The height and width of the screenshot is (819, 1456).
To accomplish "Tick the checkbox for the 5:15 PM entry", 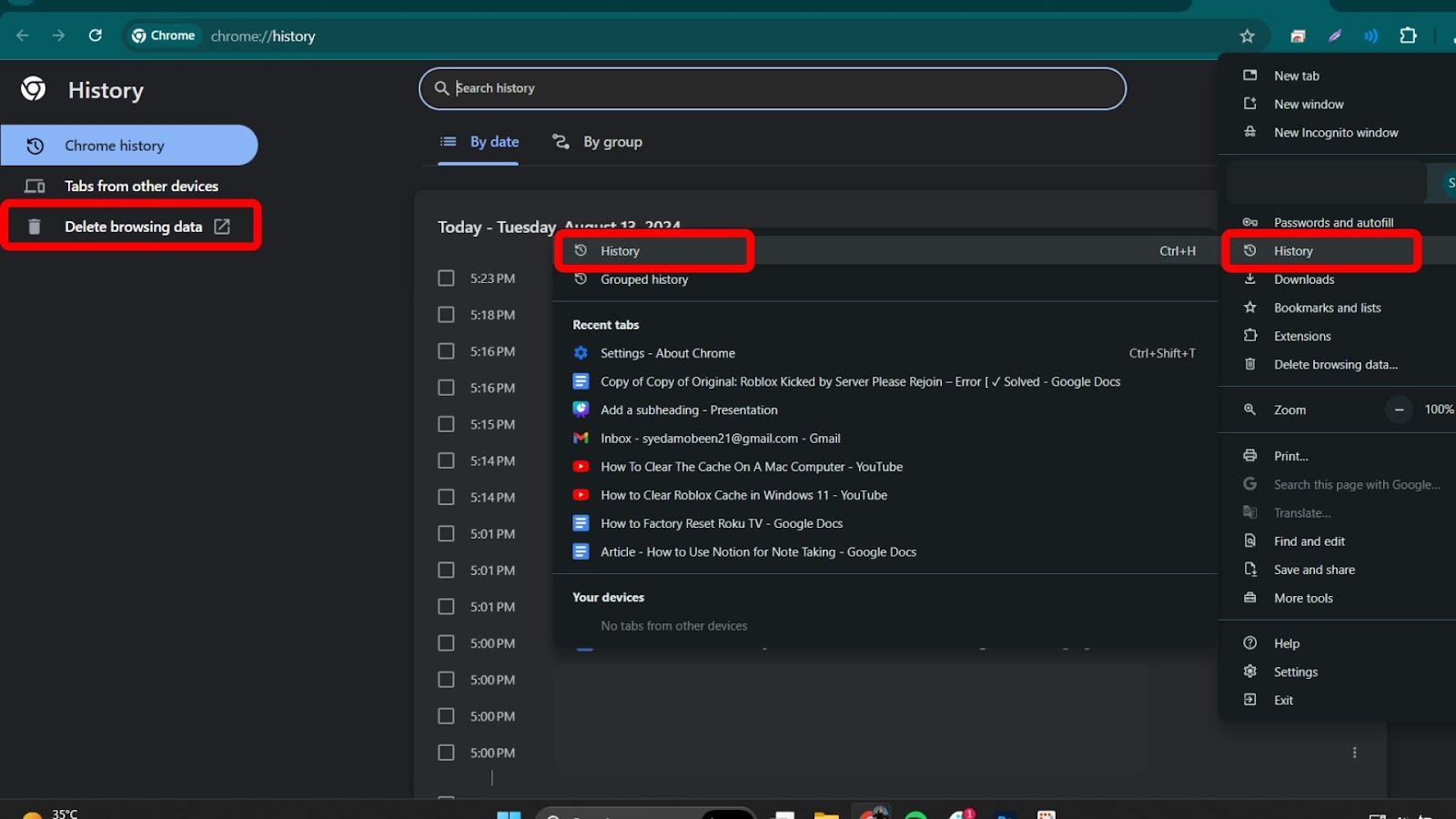I will 446,423.
